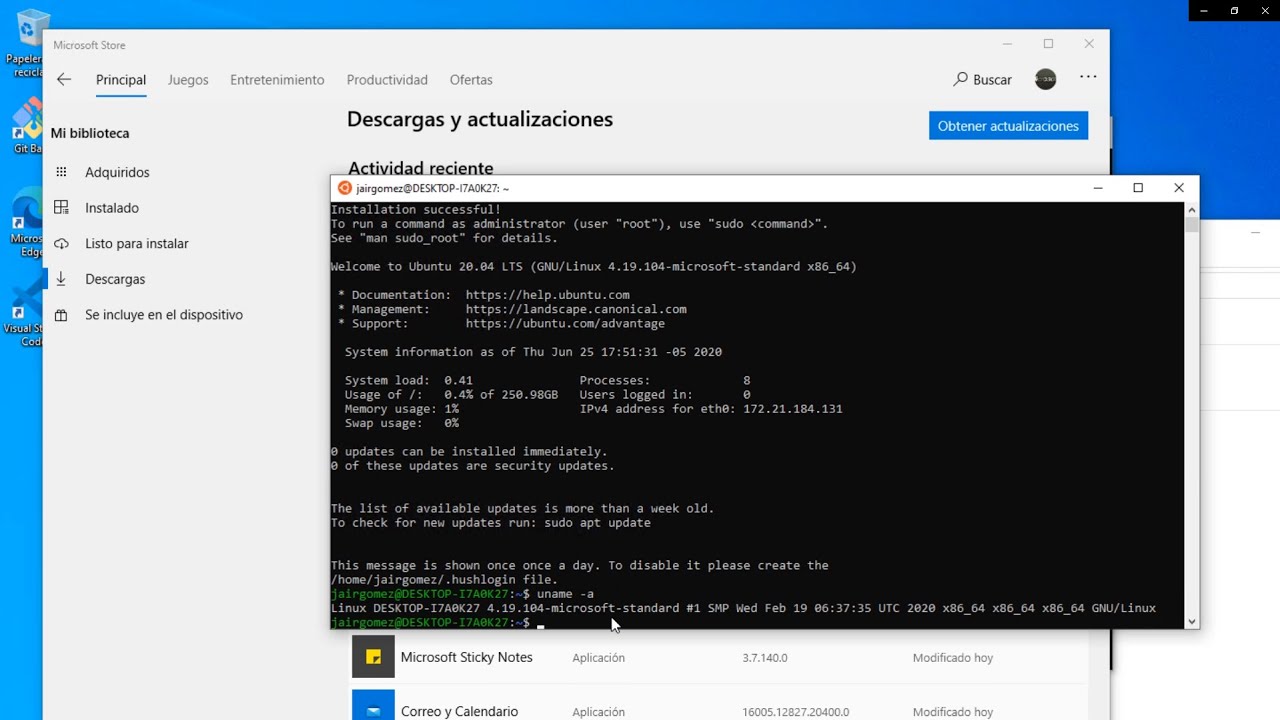Viewport: 1280px width, 720px height.
Task: Click the terminal scrollbar down arrow
Action: 1191,621
